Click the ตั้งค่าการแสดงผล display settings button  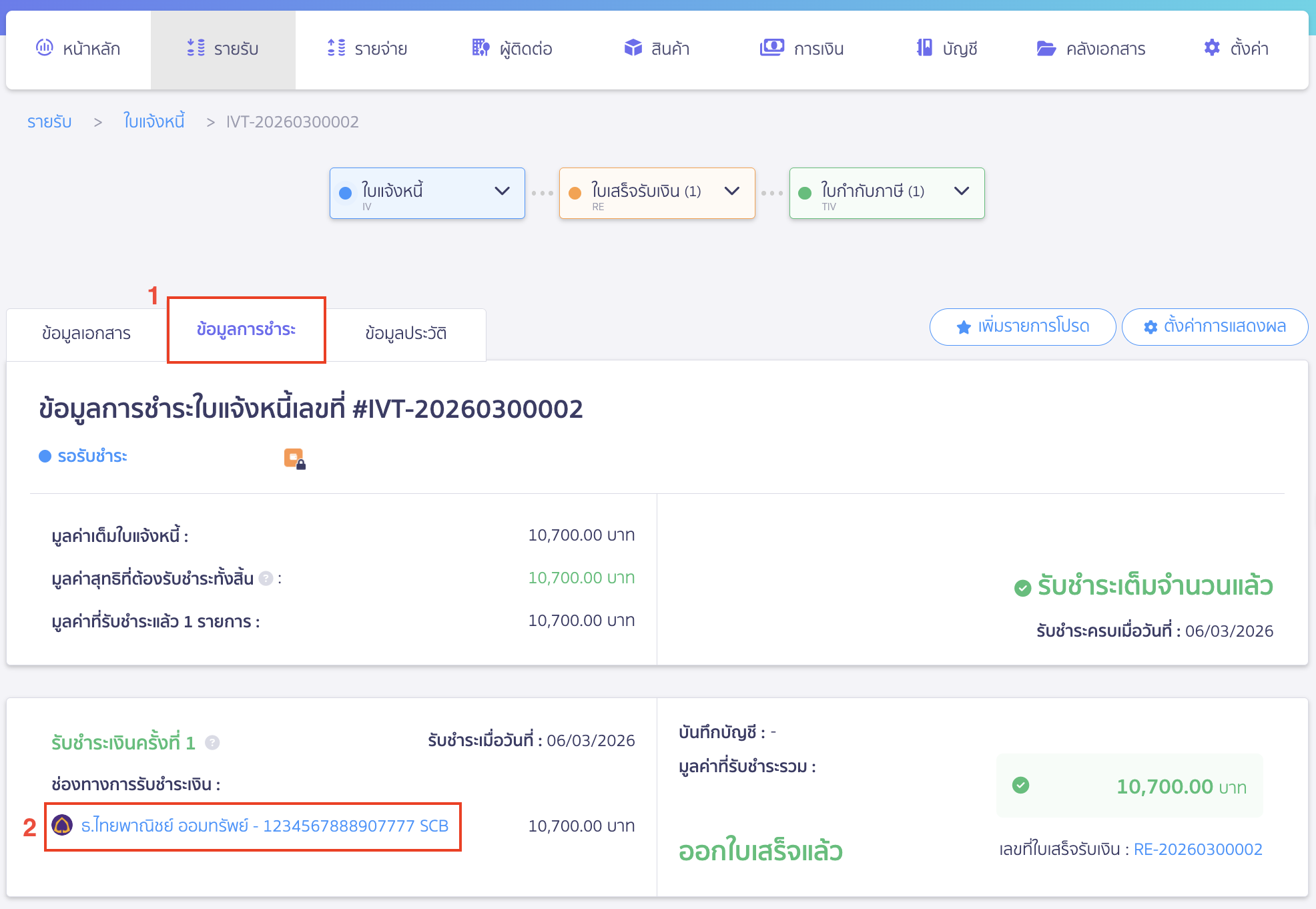(x=1215, y=327)
